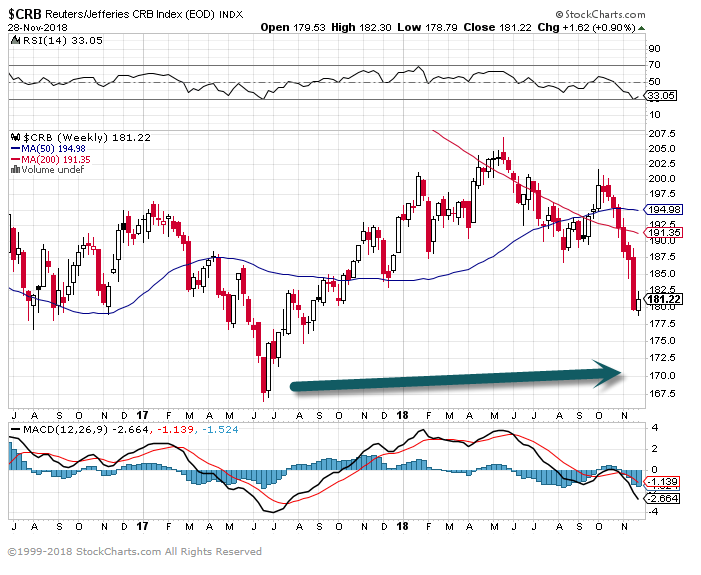
Task: Click the 167.5 price axis label
Action: (x=662, y=394)
